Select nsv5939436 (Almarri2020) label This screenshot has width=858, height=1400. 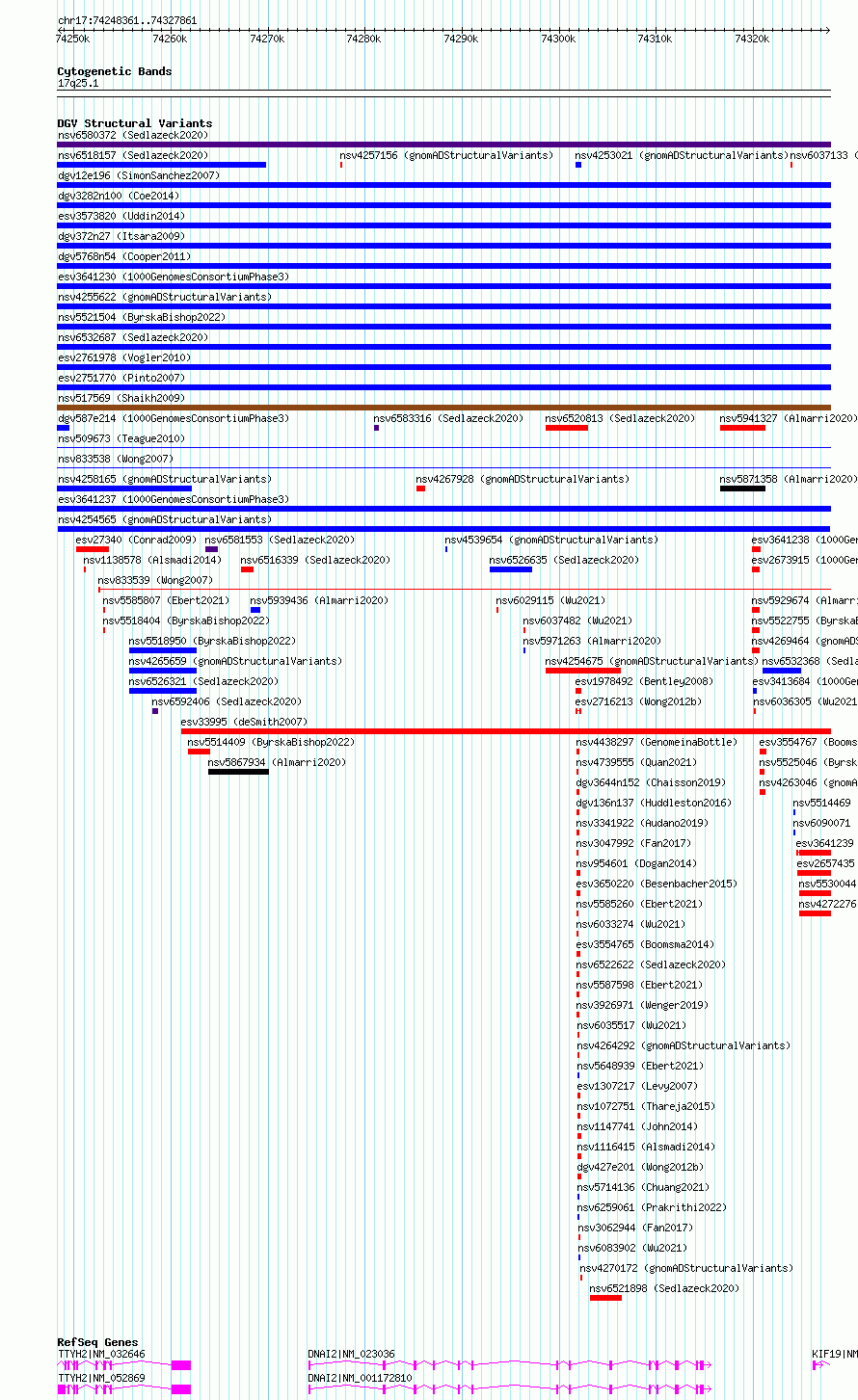[320, 601]
